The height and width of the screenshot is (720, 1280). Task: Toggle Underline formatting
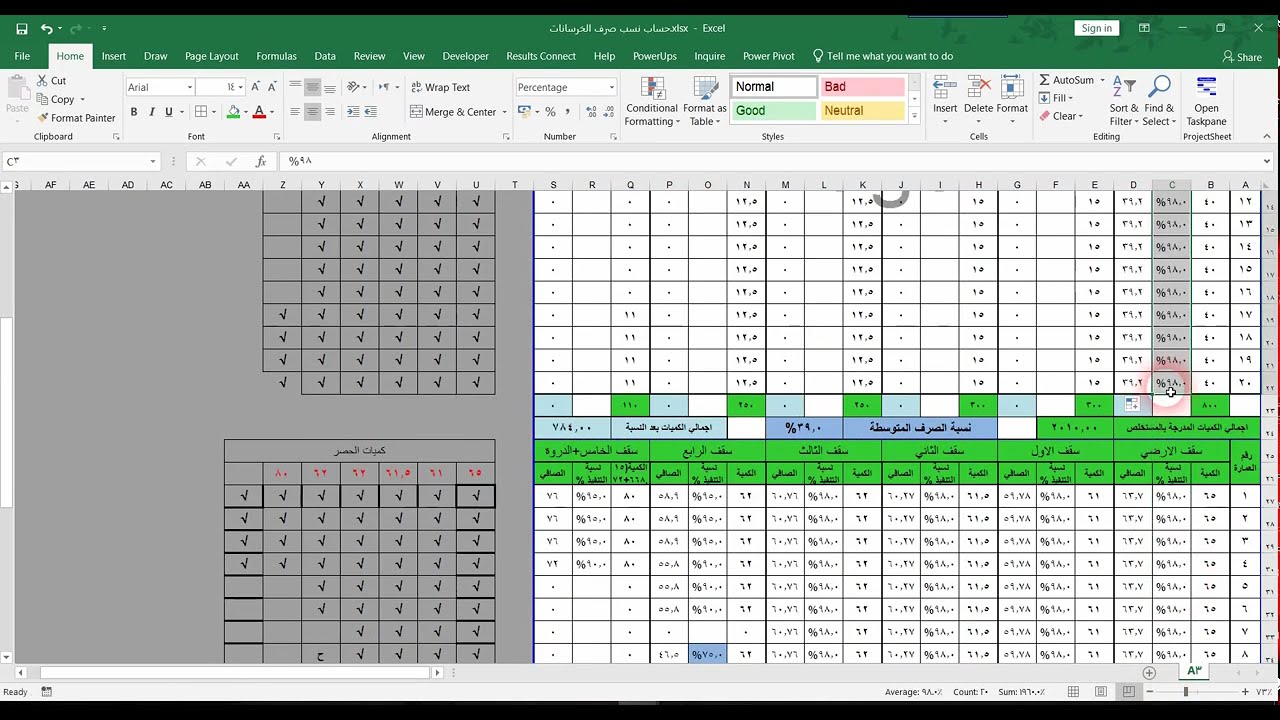[x=169, y=112]
